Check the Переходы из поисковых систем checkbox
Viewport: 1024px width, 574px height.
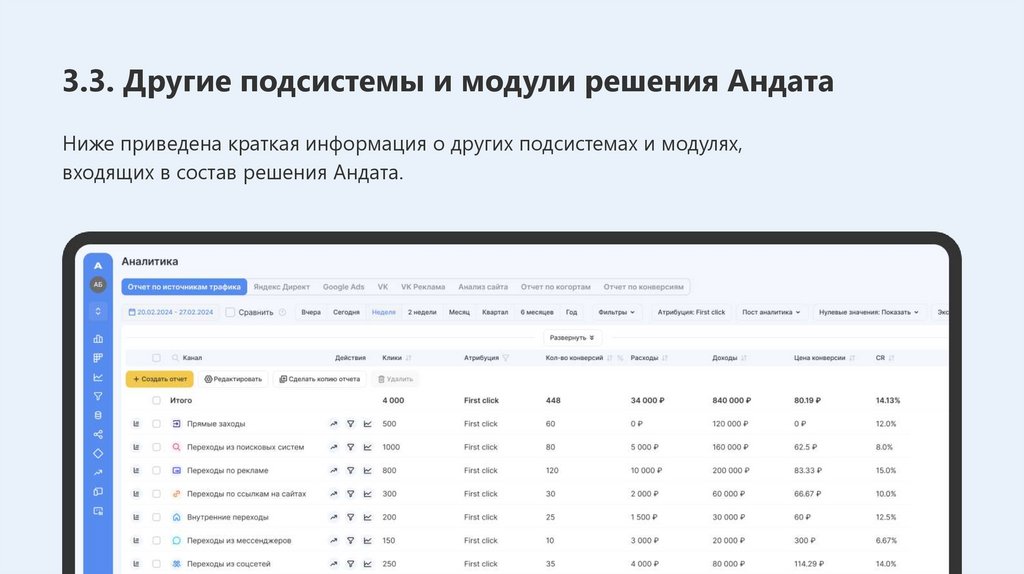(156, 447)
